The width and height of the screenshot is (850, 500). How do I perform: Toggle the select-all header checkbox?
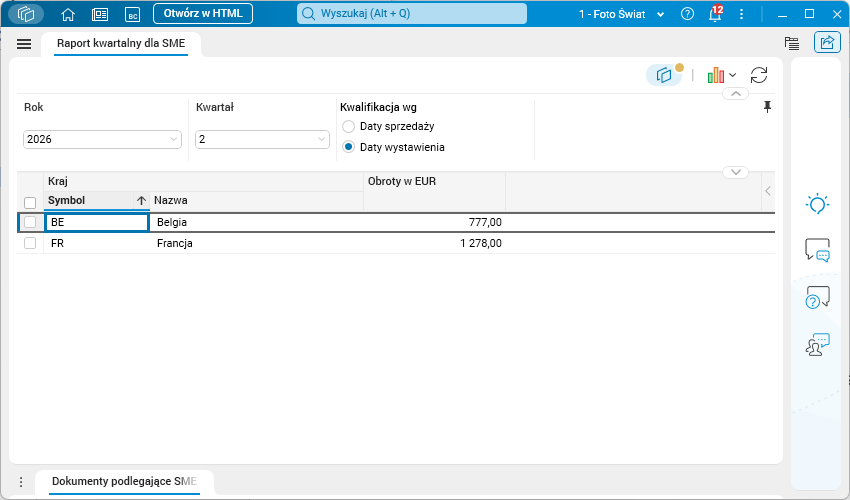30,203
